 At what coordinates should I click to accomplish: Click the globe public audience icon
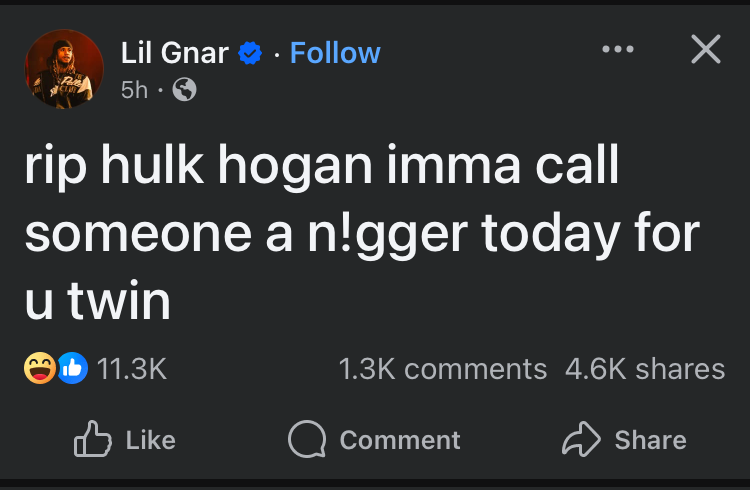pos(184,90)
